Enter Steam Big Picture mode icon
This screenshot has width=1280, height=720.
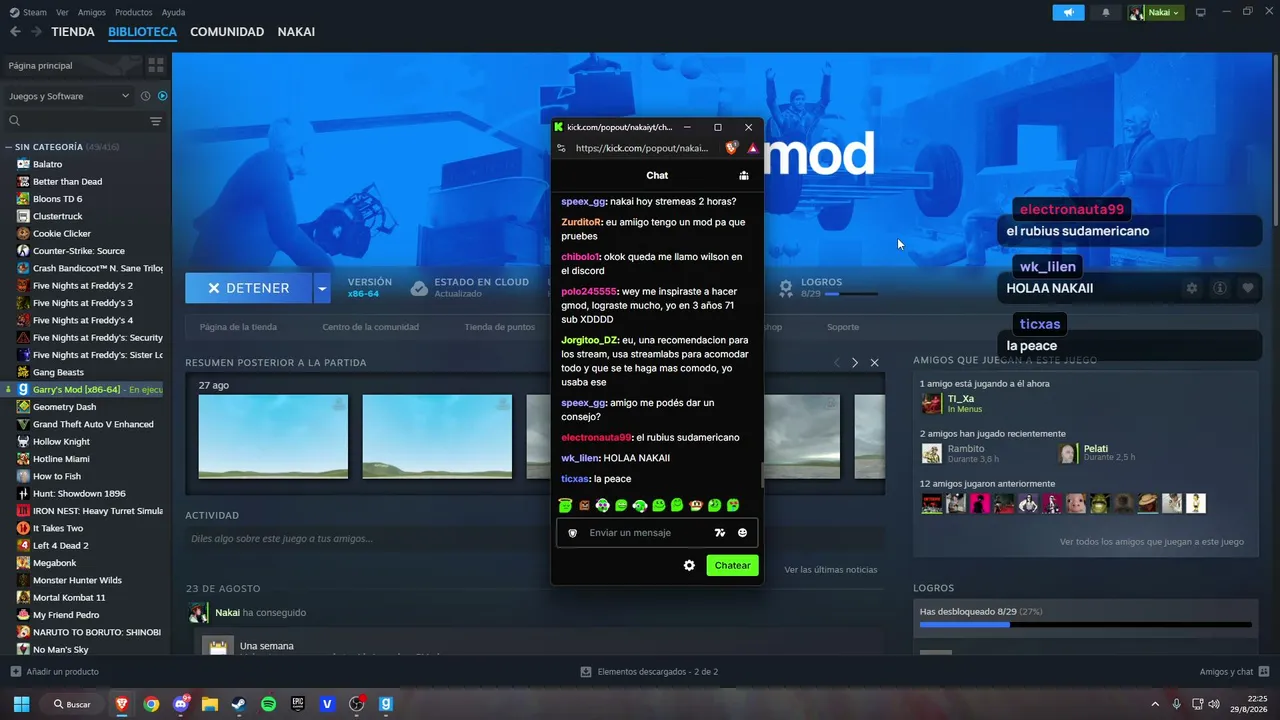1201,12
